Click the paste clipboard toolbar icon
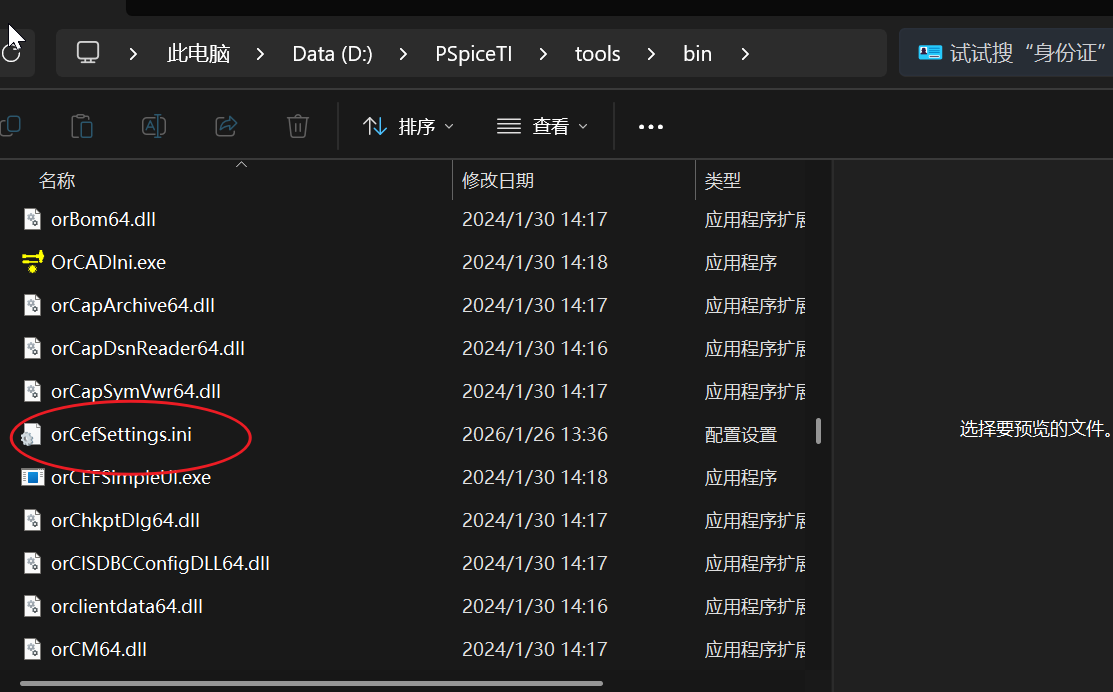The height and width of the screenshot is (692, 1113). tap(82, 126)
